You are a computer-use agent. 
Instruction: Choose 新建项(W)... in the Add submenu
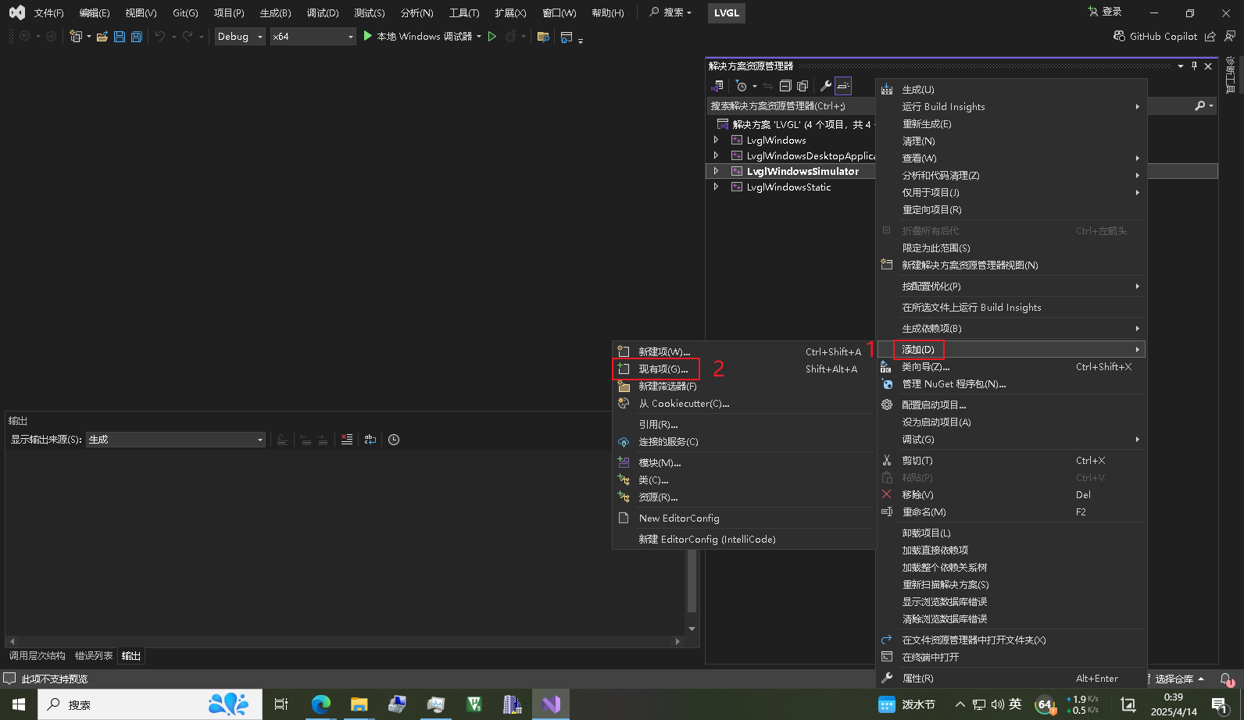(x=744, y=352)
